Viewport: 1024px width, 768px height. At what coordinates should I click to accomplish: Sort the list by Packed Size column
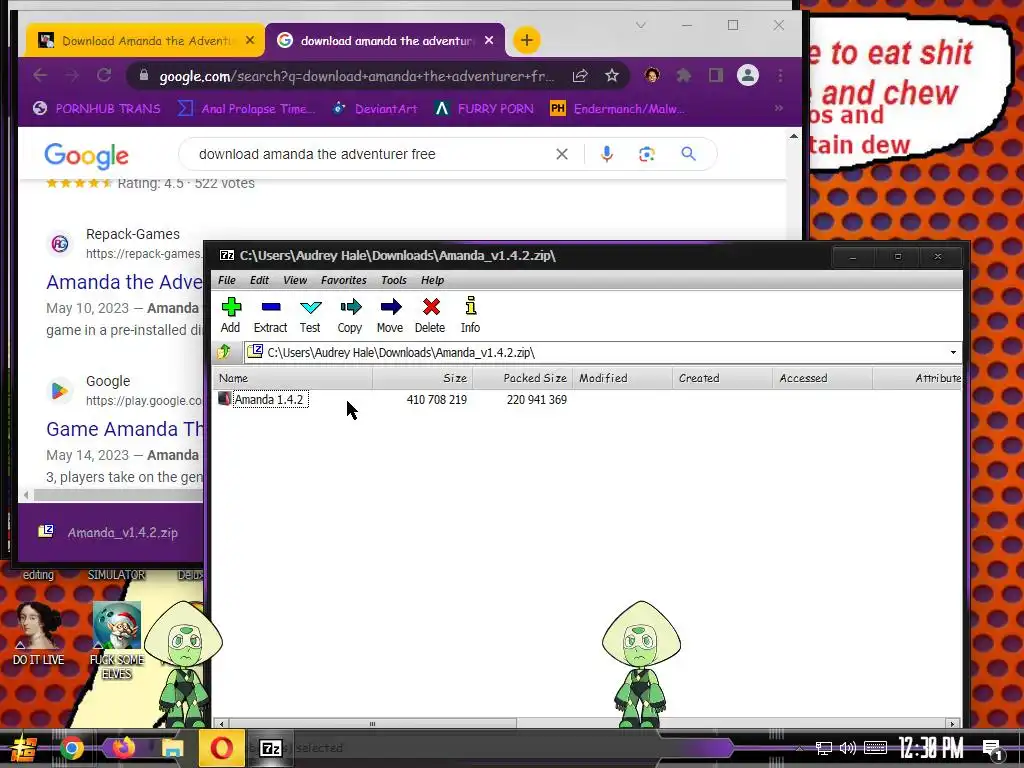pyautogui.click(x=522, y=378)
